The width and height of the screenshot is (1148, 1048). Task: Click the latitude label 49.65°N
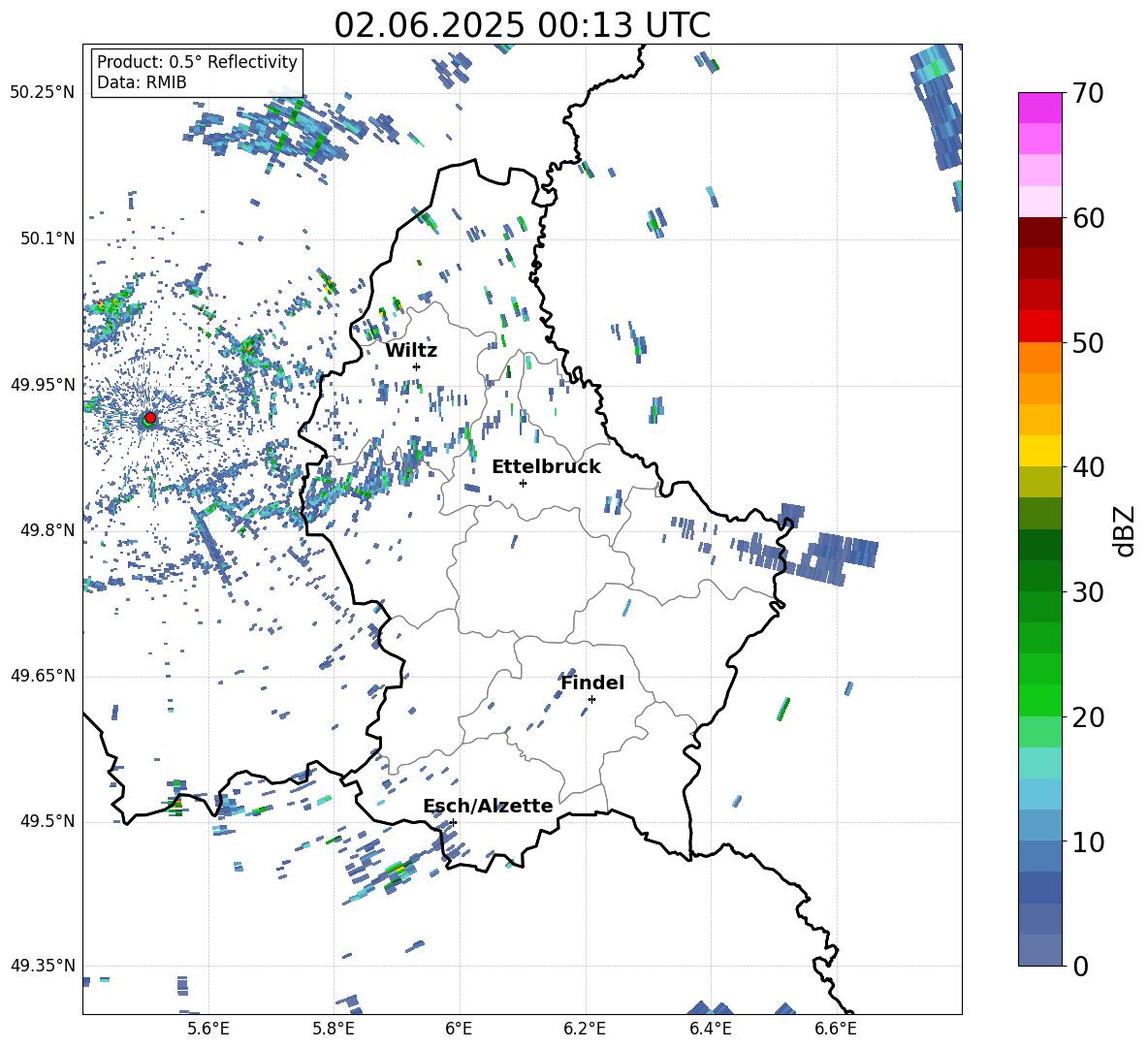click(43, 676)
